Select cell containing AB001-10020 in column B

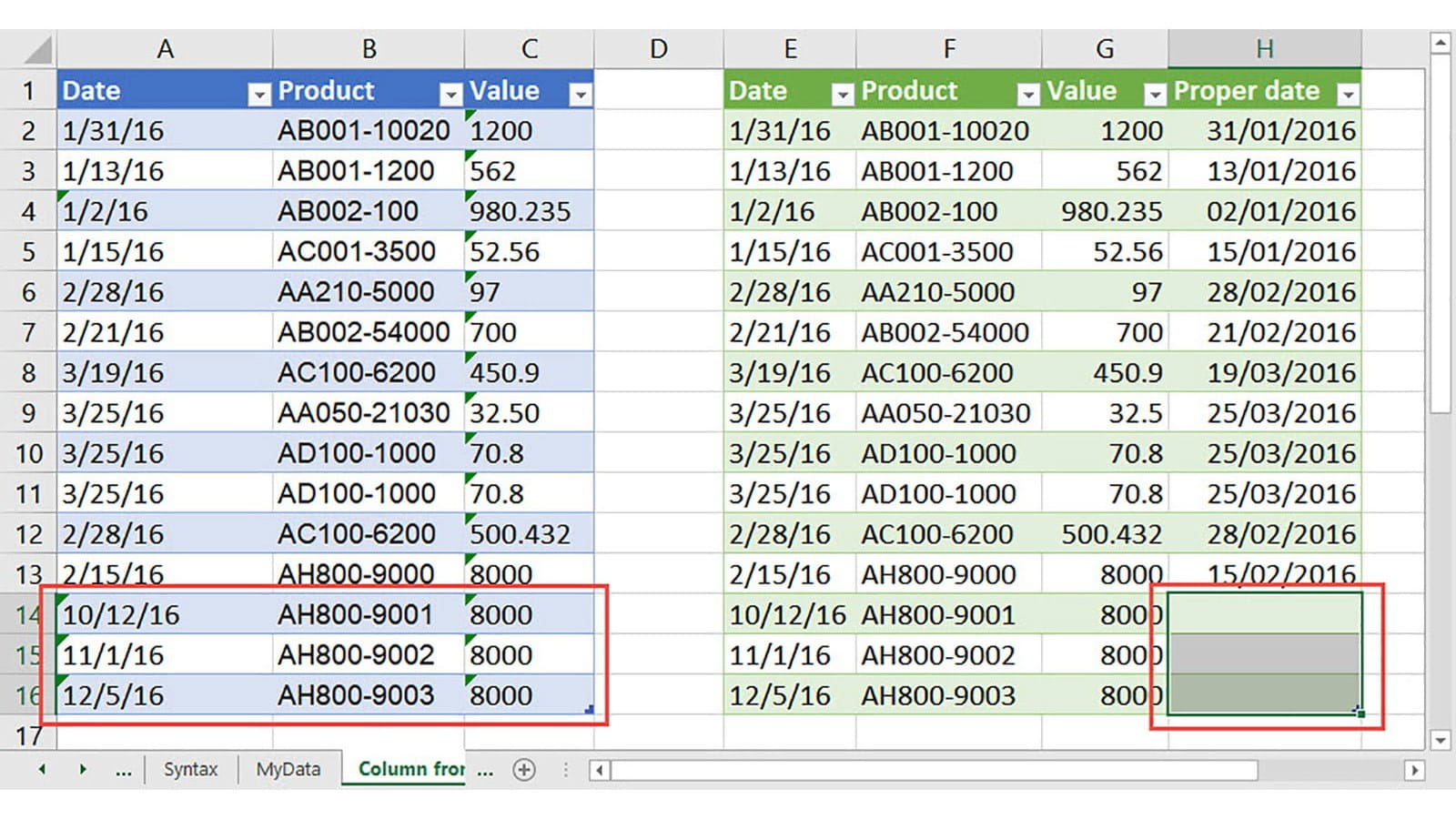(364, 131)
